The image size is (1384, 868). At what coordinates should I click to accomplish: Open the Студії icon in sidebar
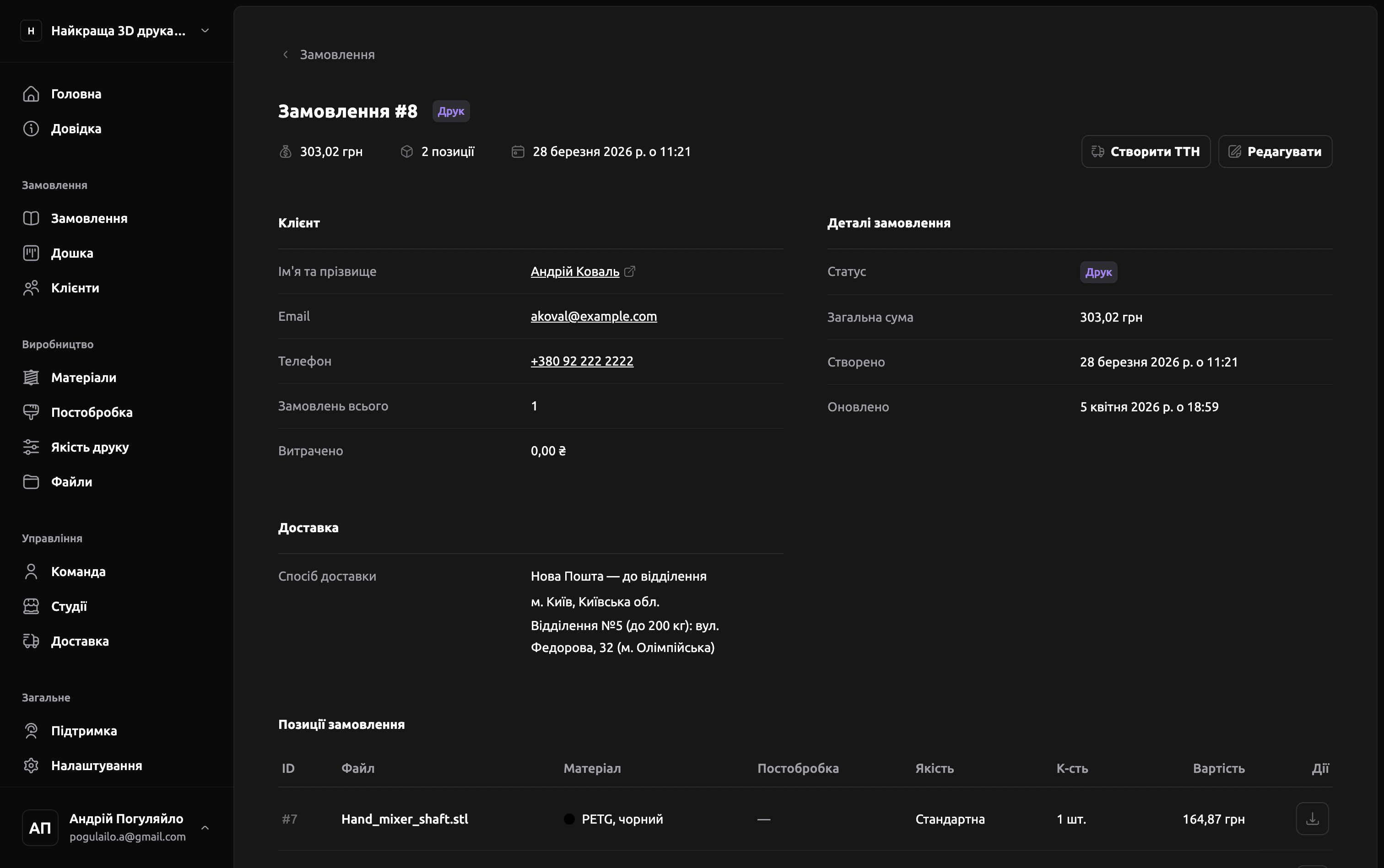click(31, 606)
